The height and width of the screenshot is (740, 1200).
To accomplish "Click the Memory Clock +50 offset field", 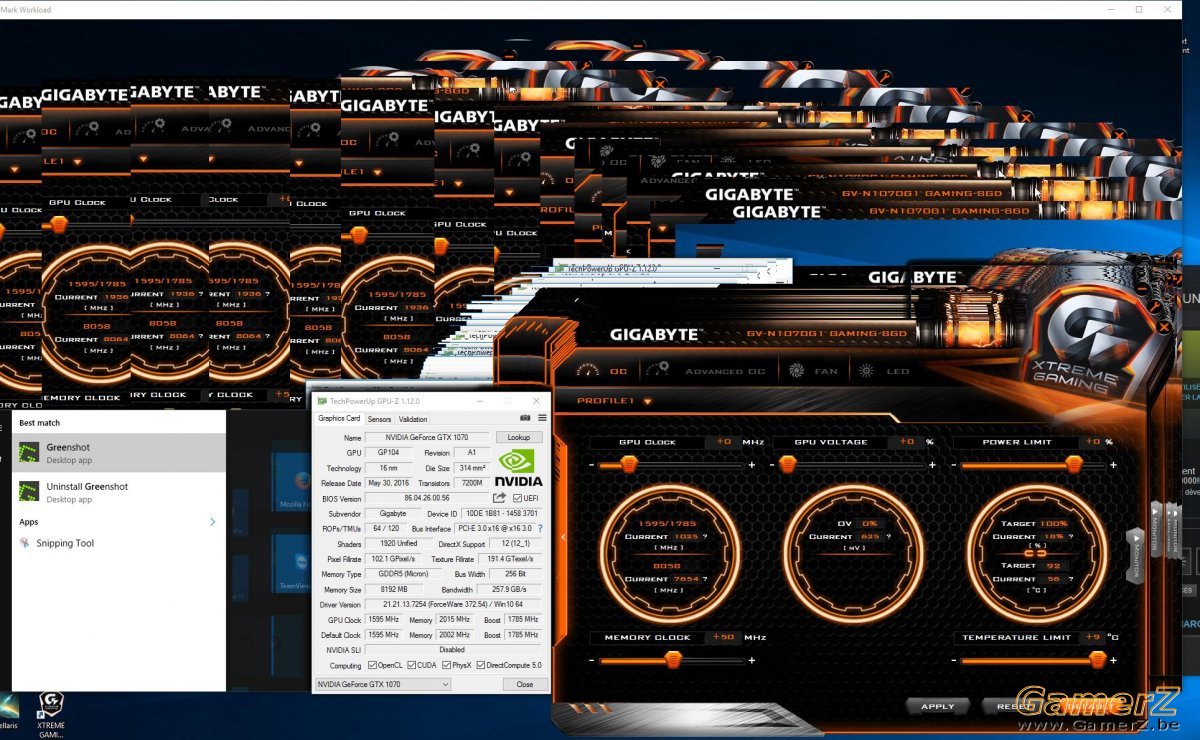I will point(721,637).
